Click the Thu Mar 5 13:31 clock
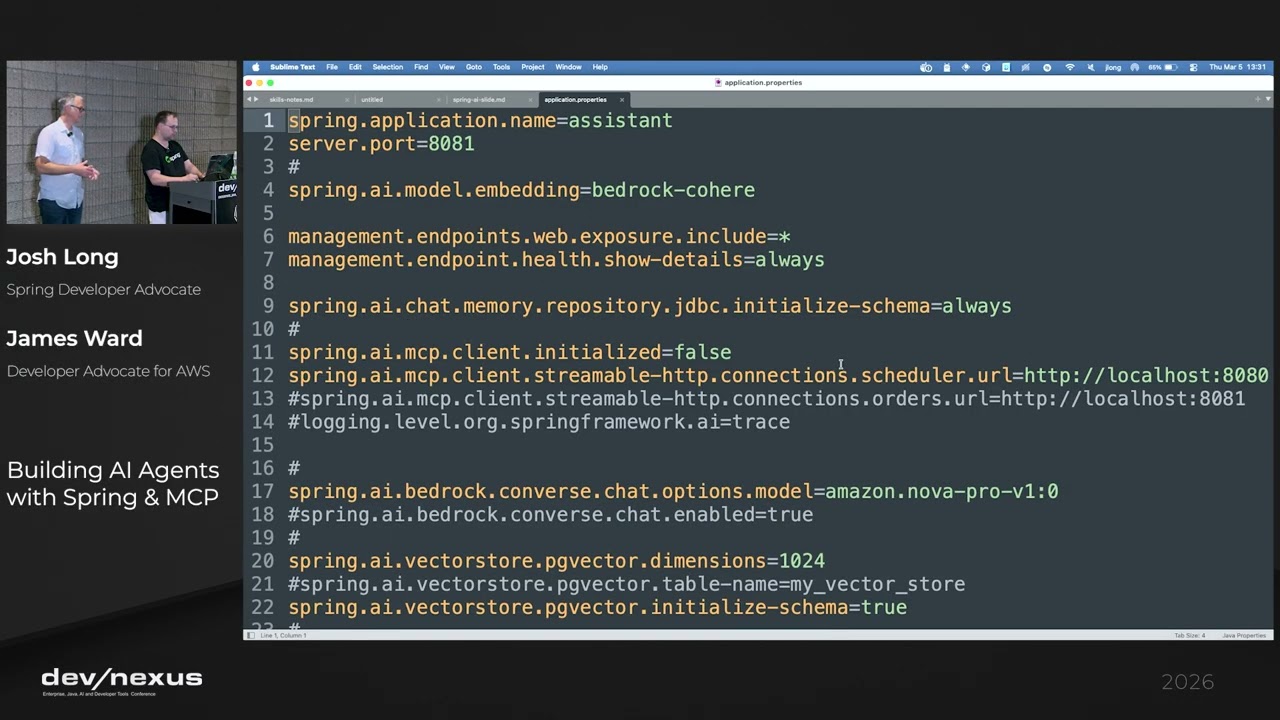The width and height of the screenshot is (1280, 720). point(1237,67)
